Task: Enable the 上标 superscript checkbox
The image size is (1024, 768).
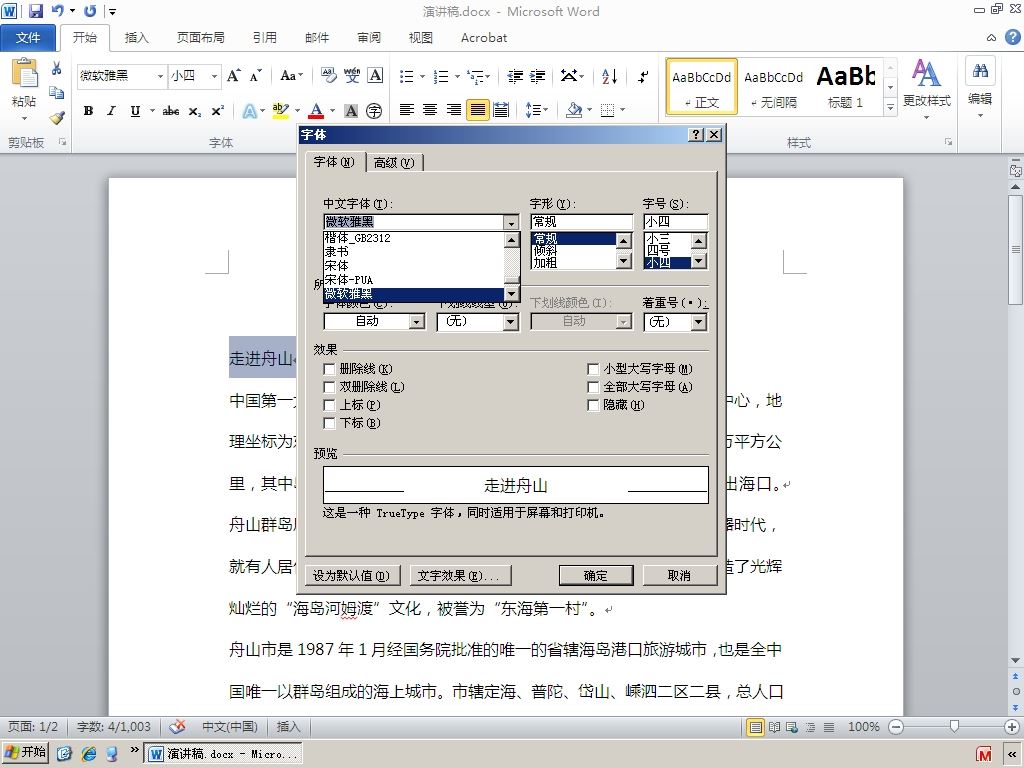Action: point(329,405)
